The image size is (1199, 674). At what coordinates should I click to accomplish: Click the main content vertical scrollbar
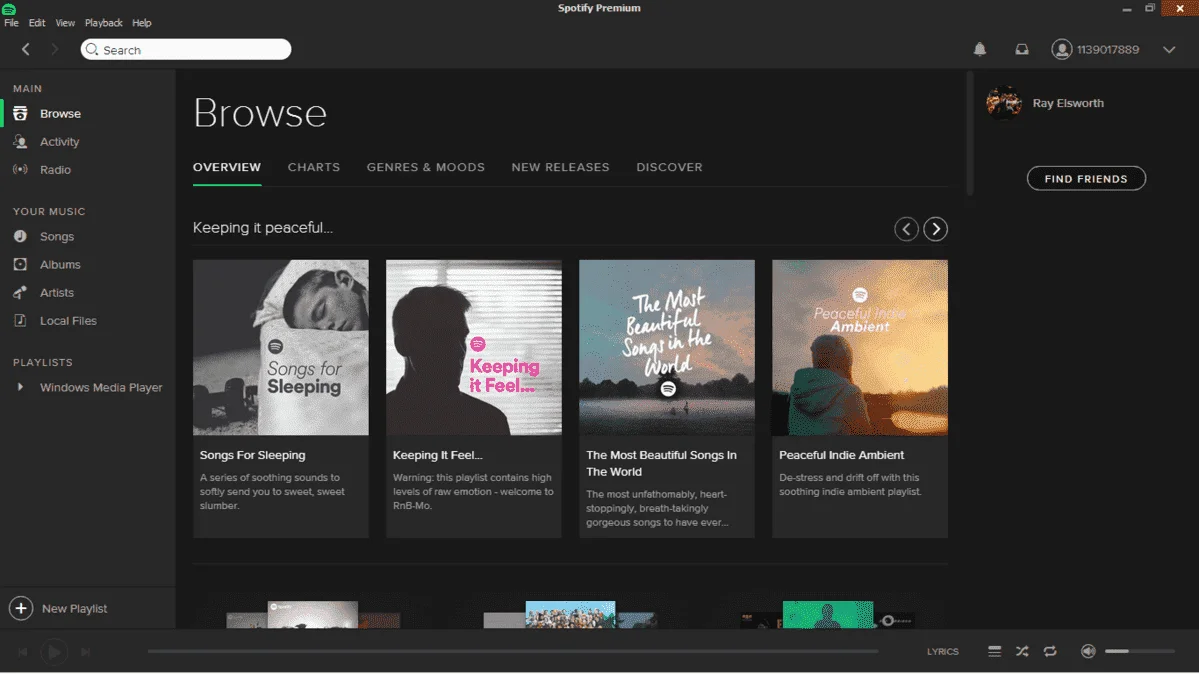click(970, 134)
